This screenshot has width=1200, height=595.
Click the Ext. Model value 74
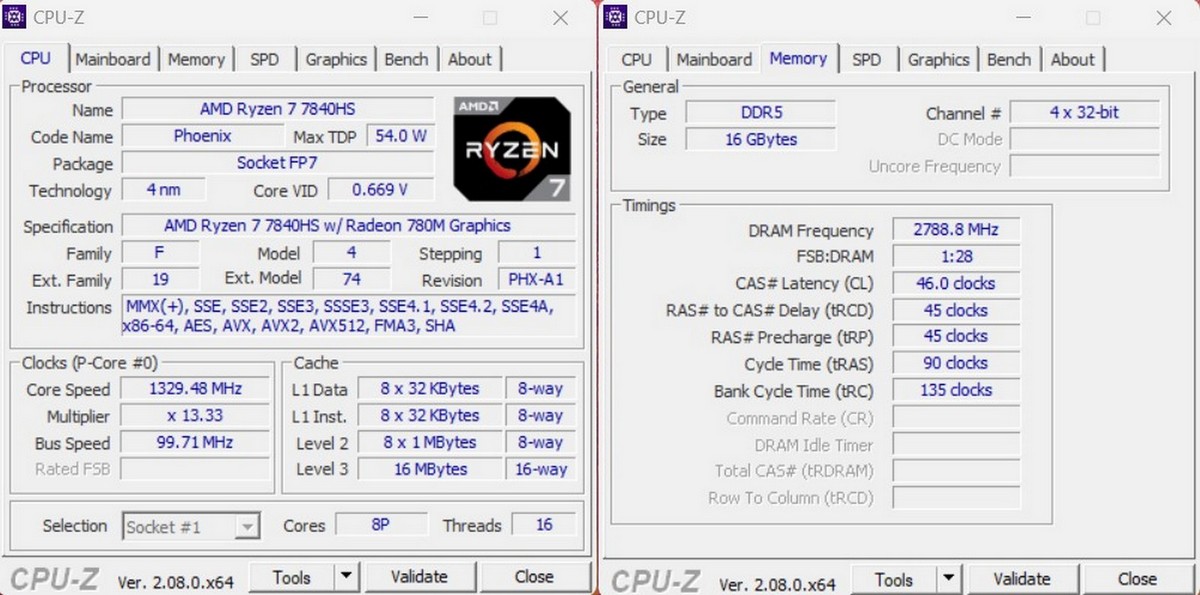pos(352,280)
